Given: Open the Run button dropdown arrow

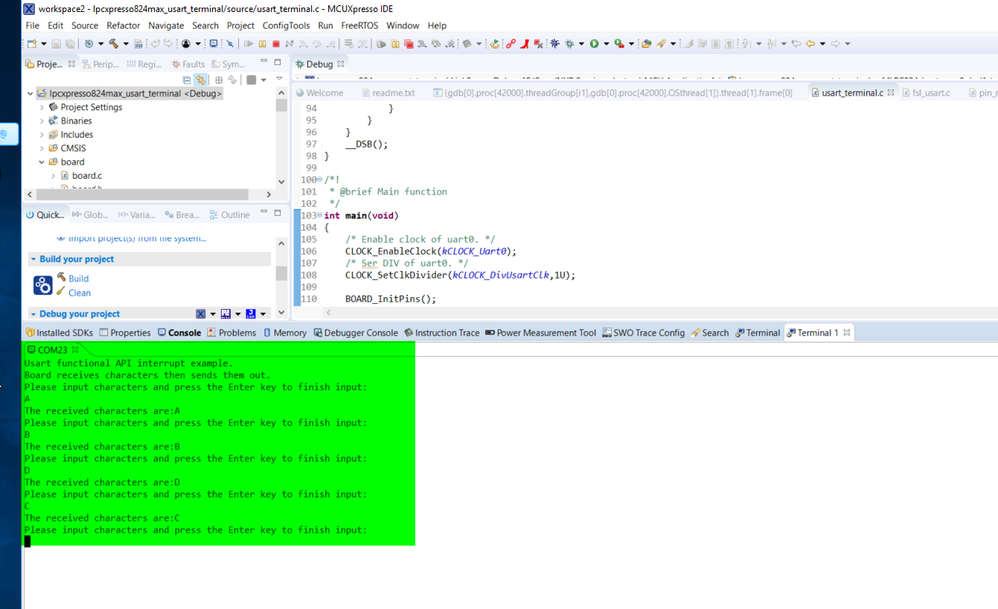Looking at the screenshot, I should (x=606, y=44).
